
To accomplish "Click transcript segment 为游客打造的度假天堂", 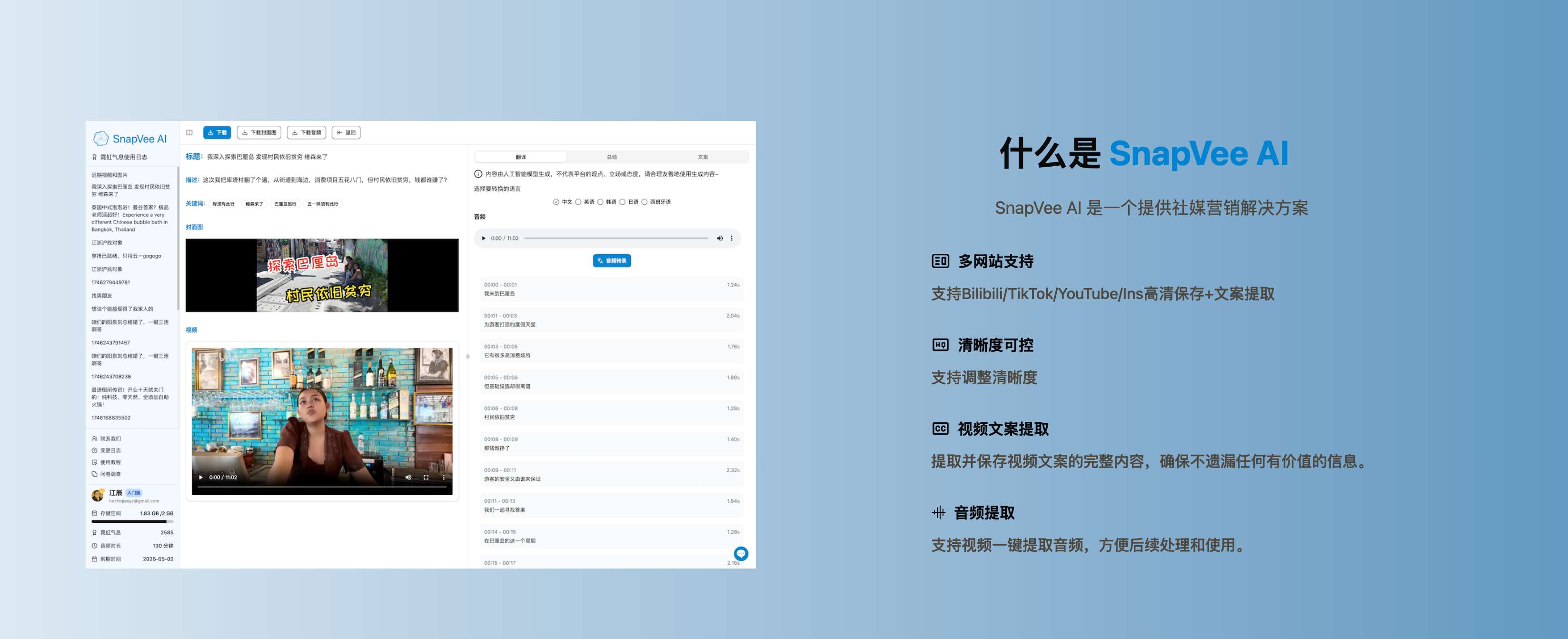I will [x=612, y=320].
